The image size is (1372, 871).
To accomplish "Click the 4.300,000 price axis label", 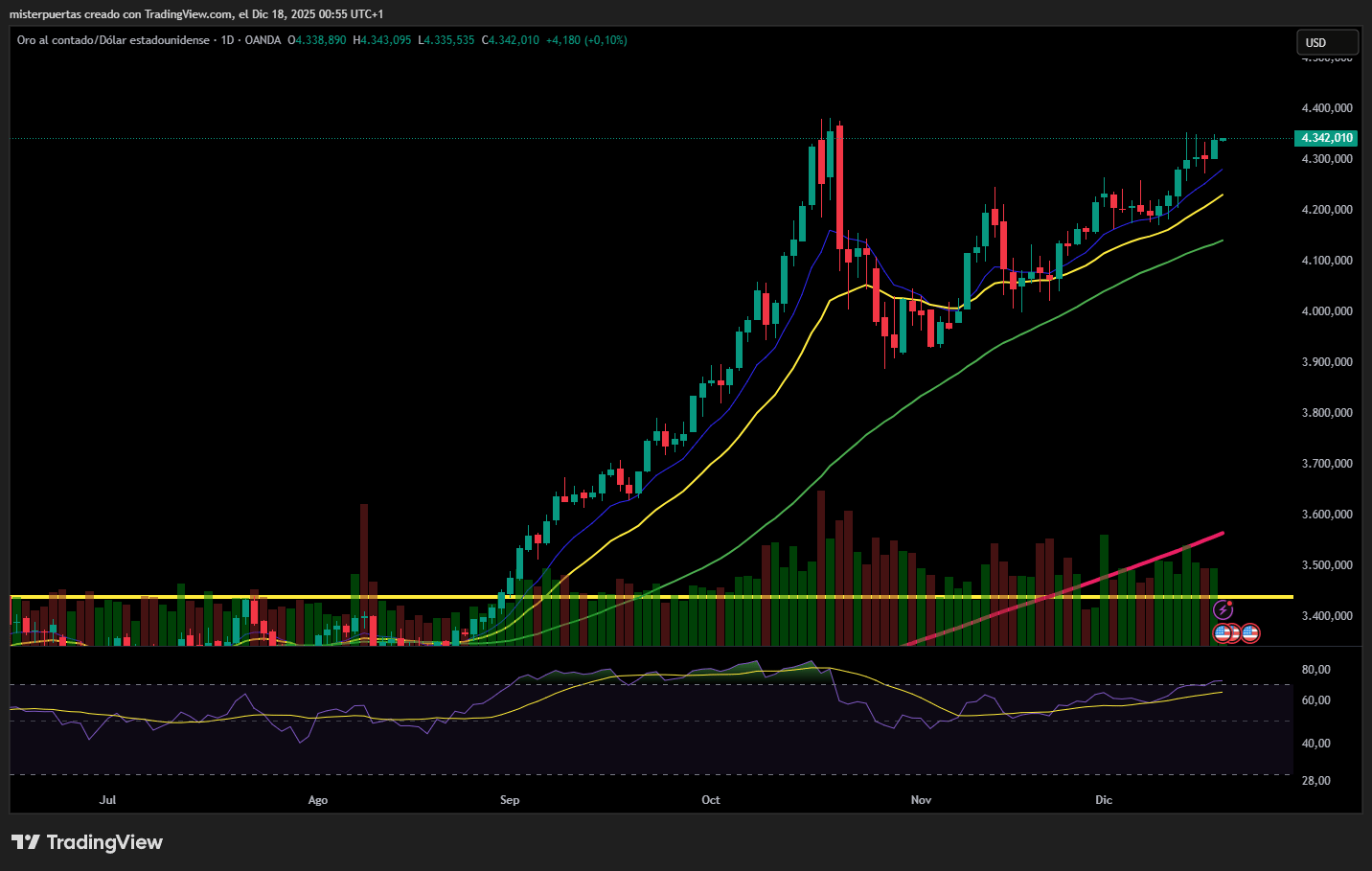I will click(1327, 159).
